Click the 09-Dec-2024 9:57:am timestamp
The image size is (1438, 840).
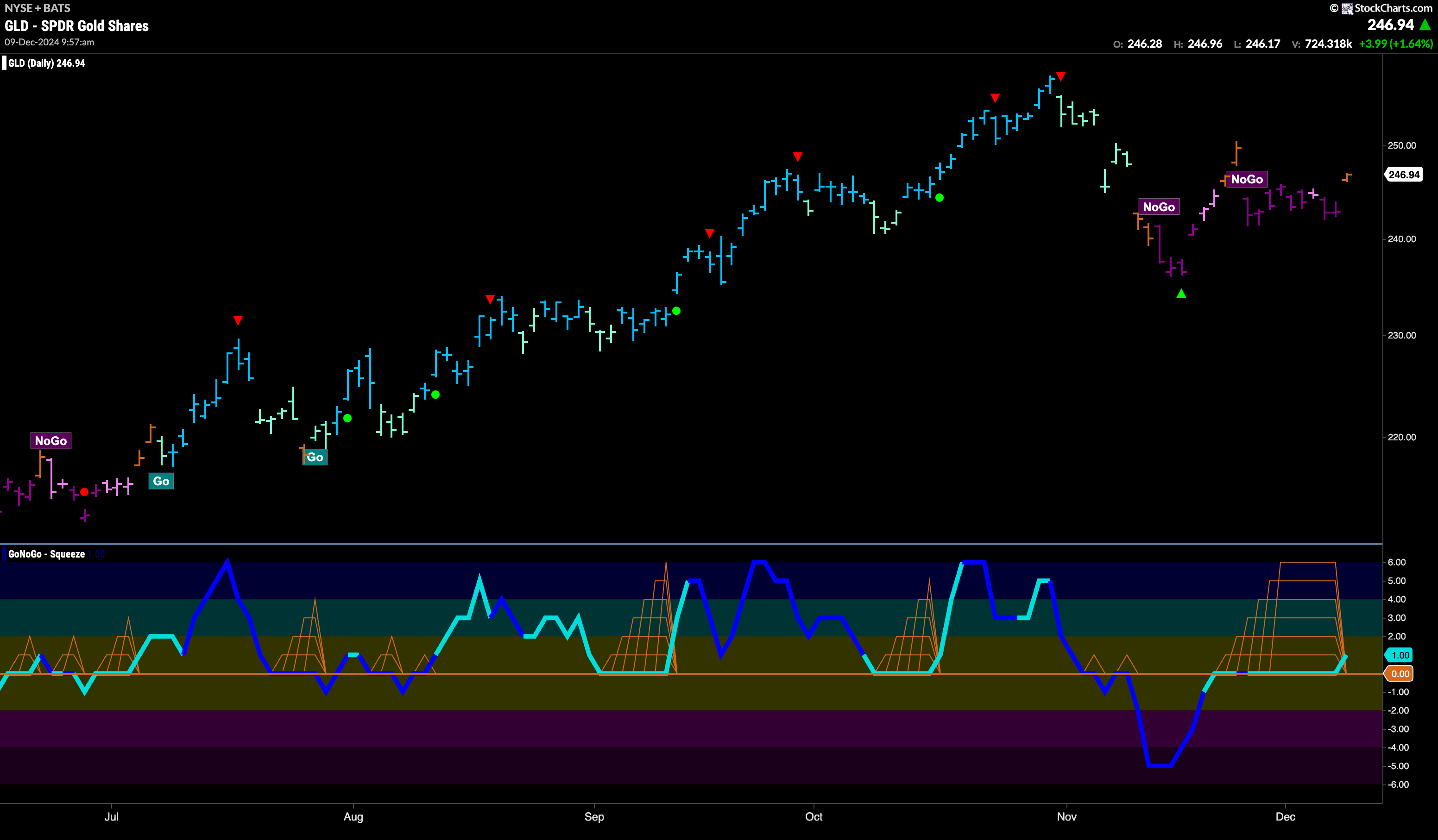pos(50,42)
